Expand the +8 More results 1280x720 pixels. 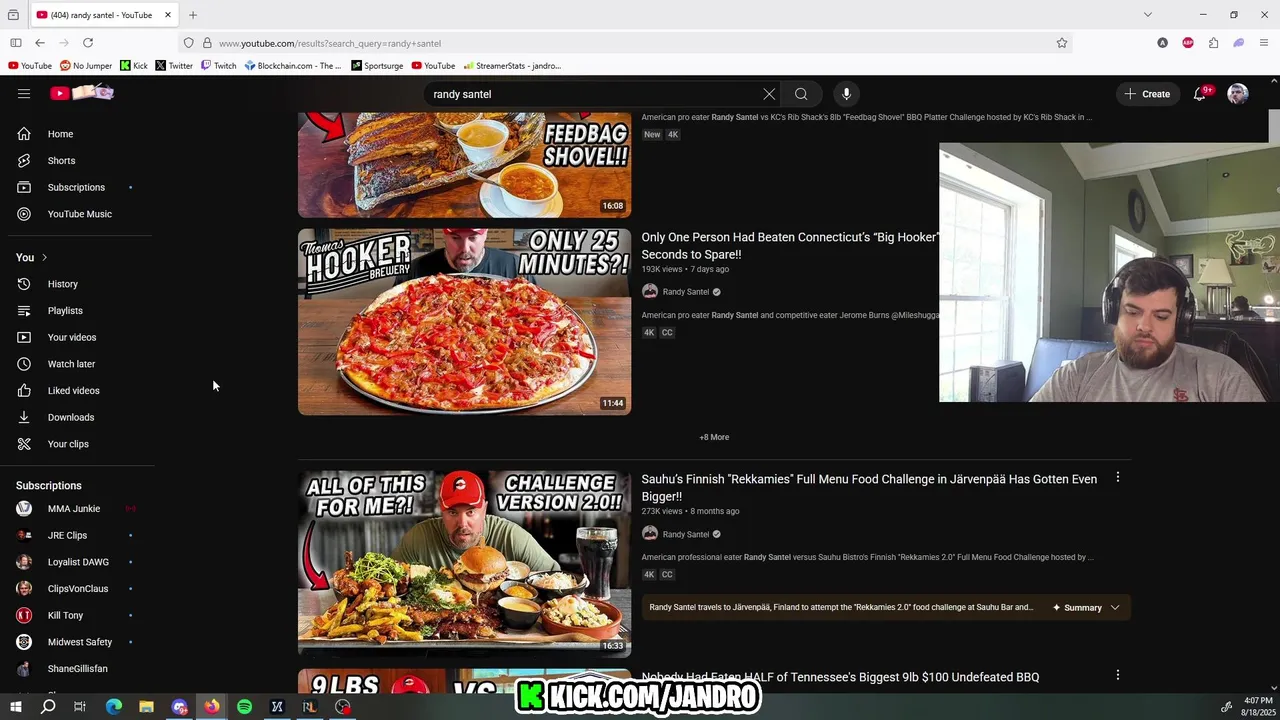714,437
